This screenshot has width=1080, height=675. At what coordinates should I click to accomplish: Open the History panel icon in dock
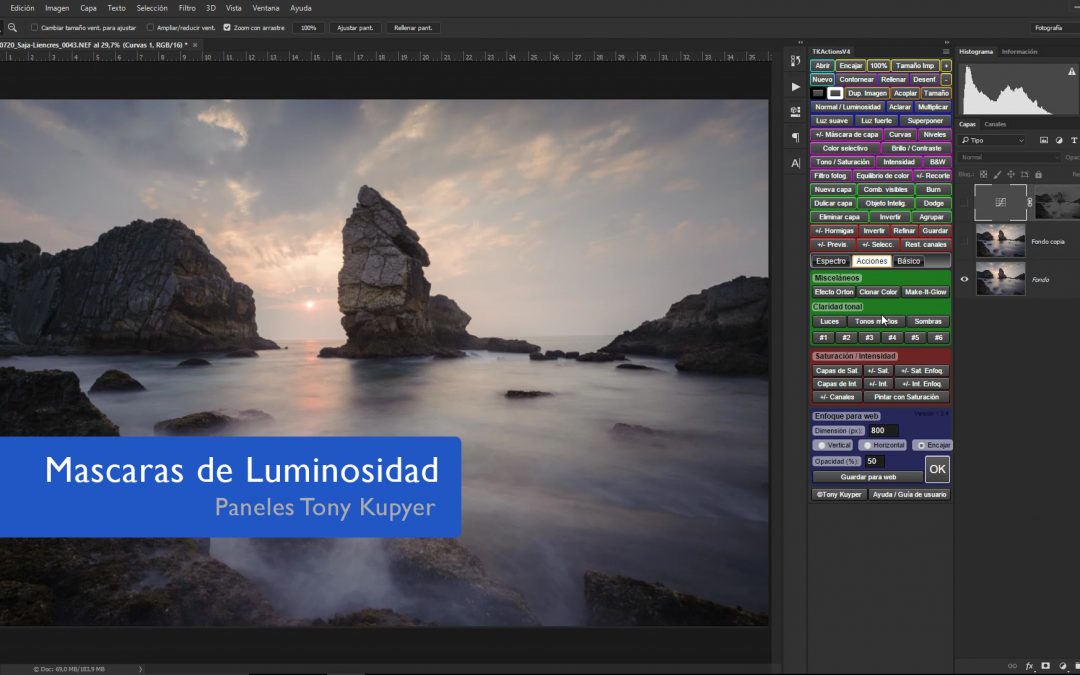(x=796, y=61)
